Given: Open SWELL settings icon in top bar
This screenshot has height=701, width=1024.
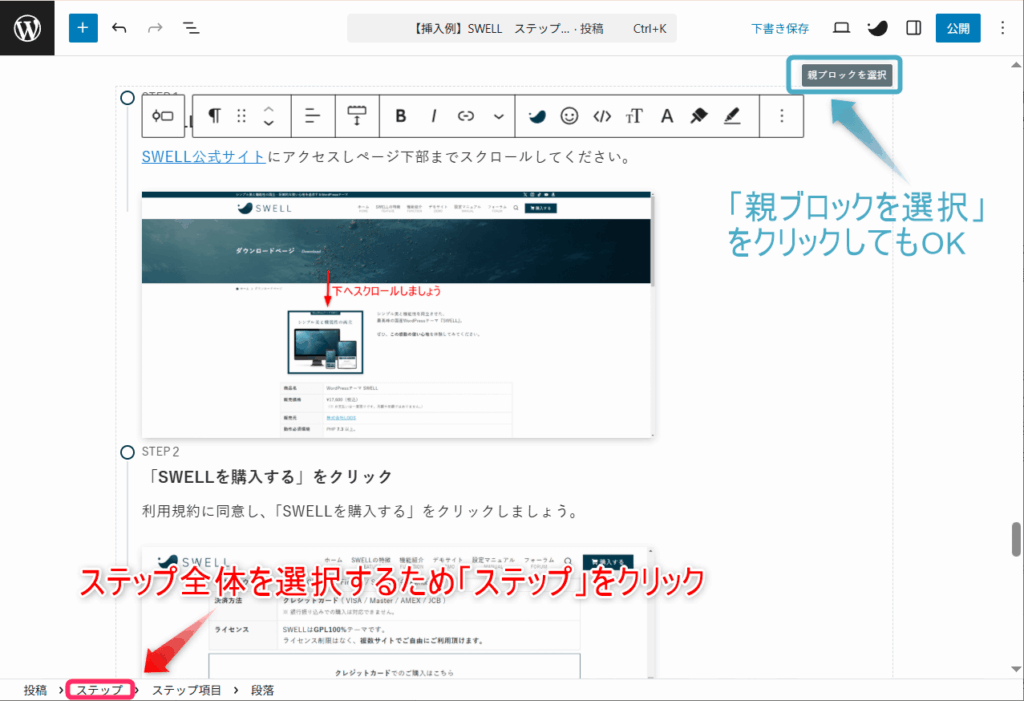Looking at the screenshot, I should coord(877,28).
